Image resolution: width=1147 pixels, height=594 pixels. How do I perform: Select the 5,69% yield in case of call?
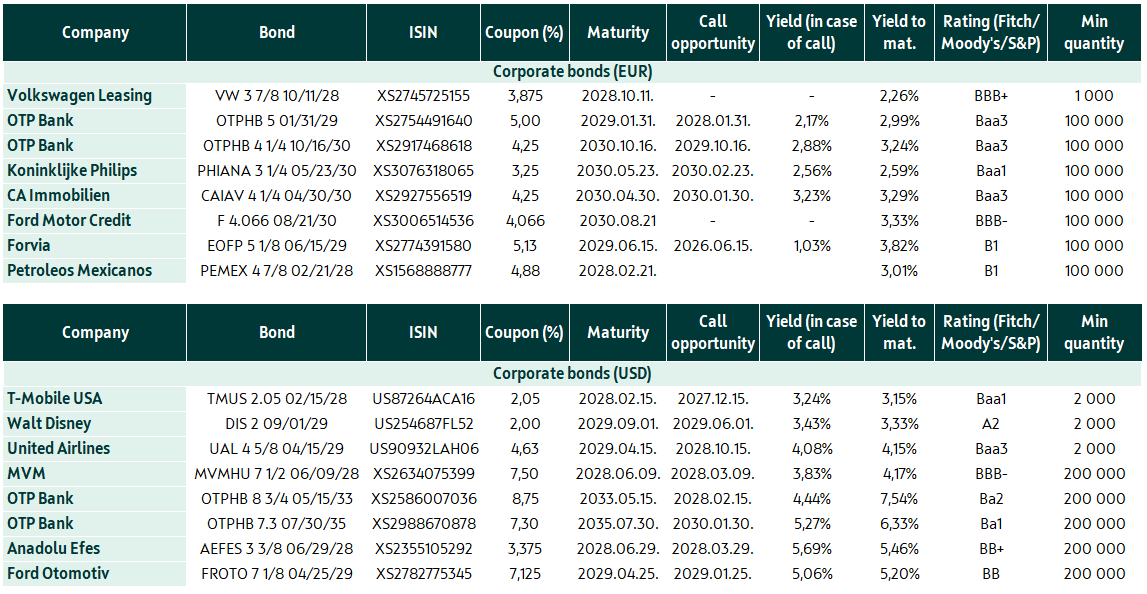(811, 548)
